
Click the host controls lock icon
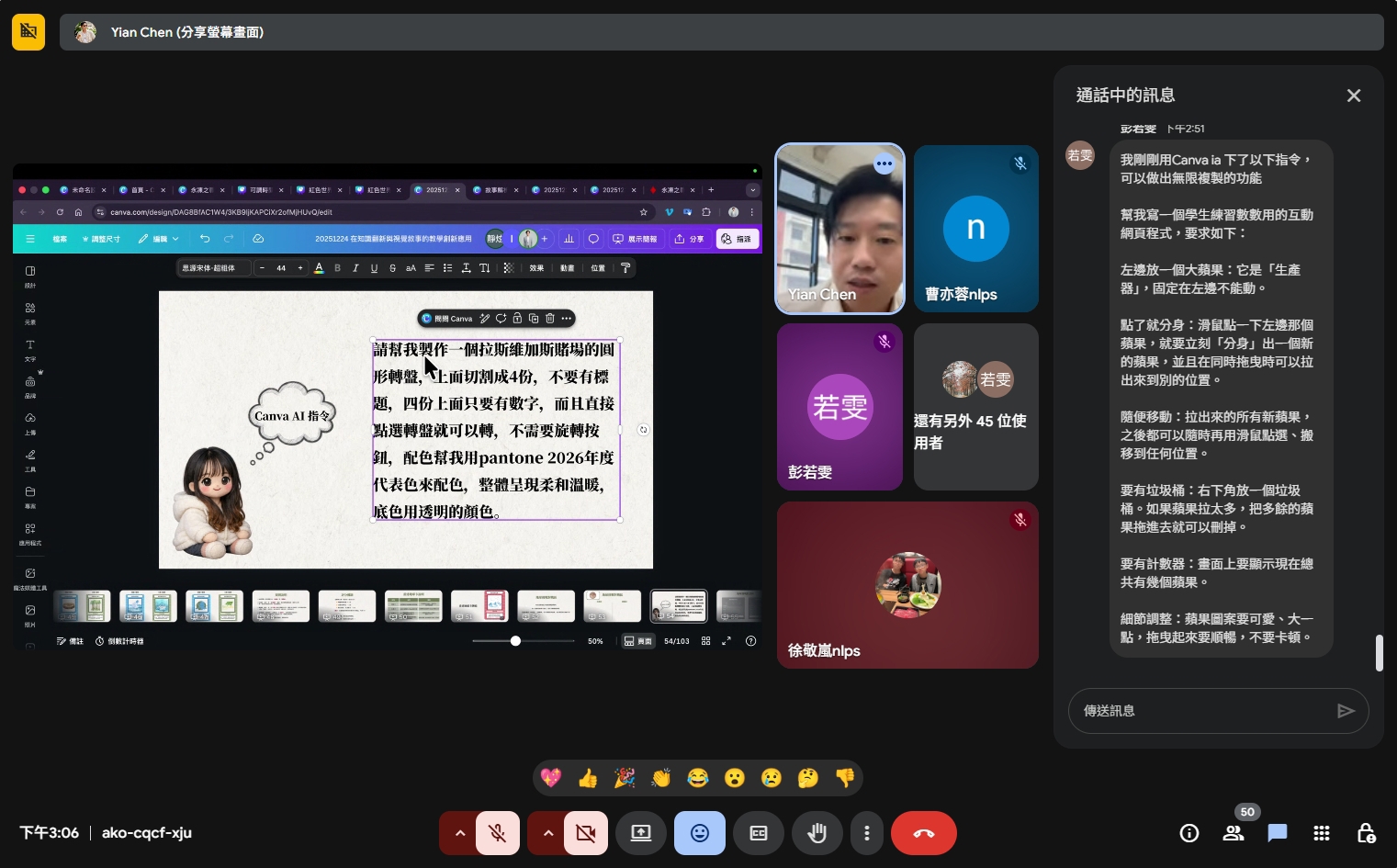tap(1366, 833)
